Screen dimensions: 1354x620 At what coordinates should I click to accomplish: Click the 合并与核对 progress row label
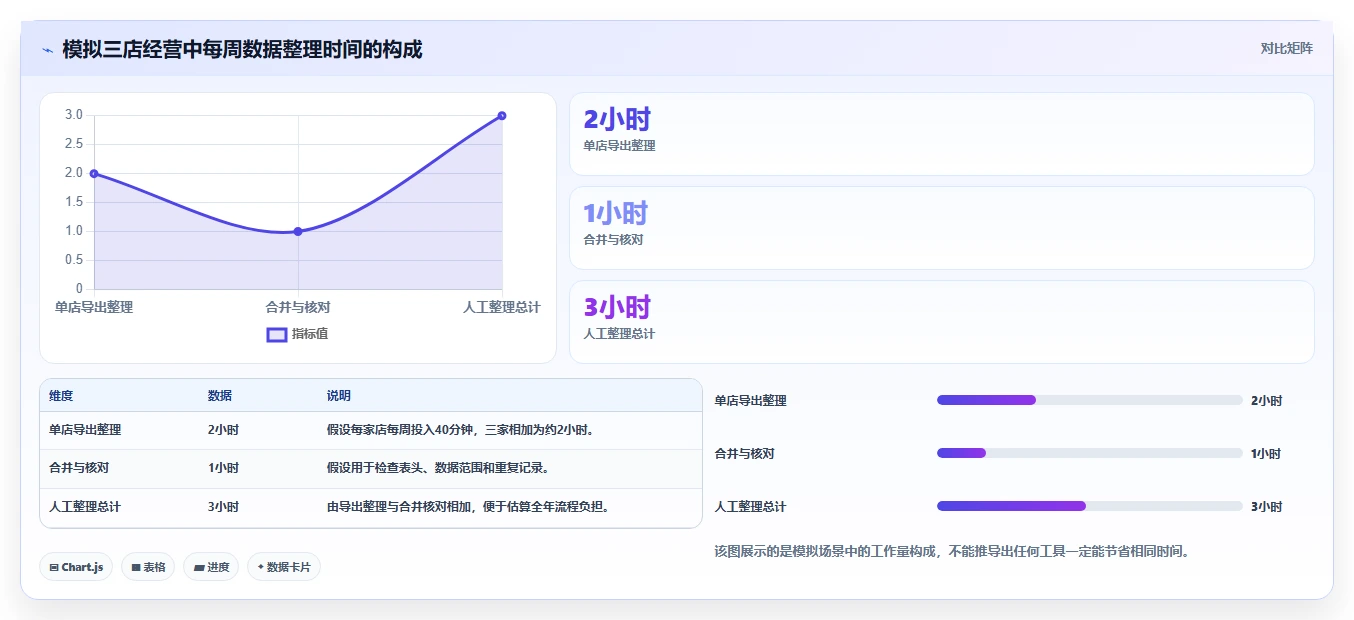[745, 454]
